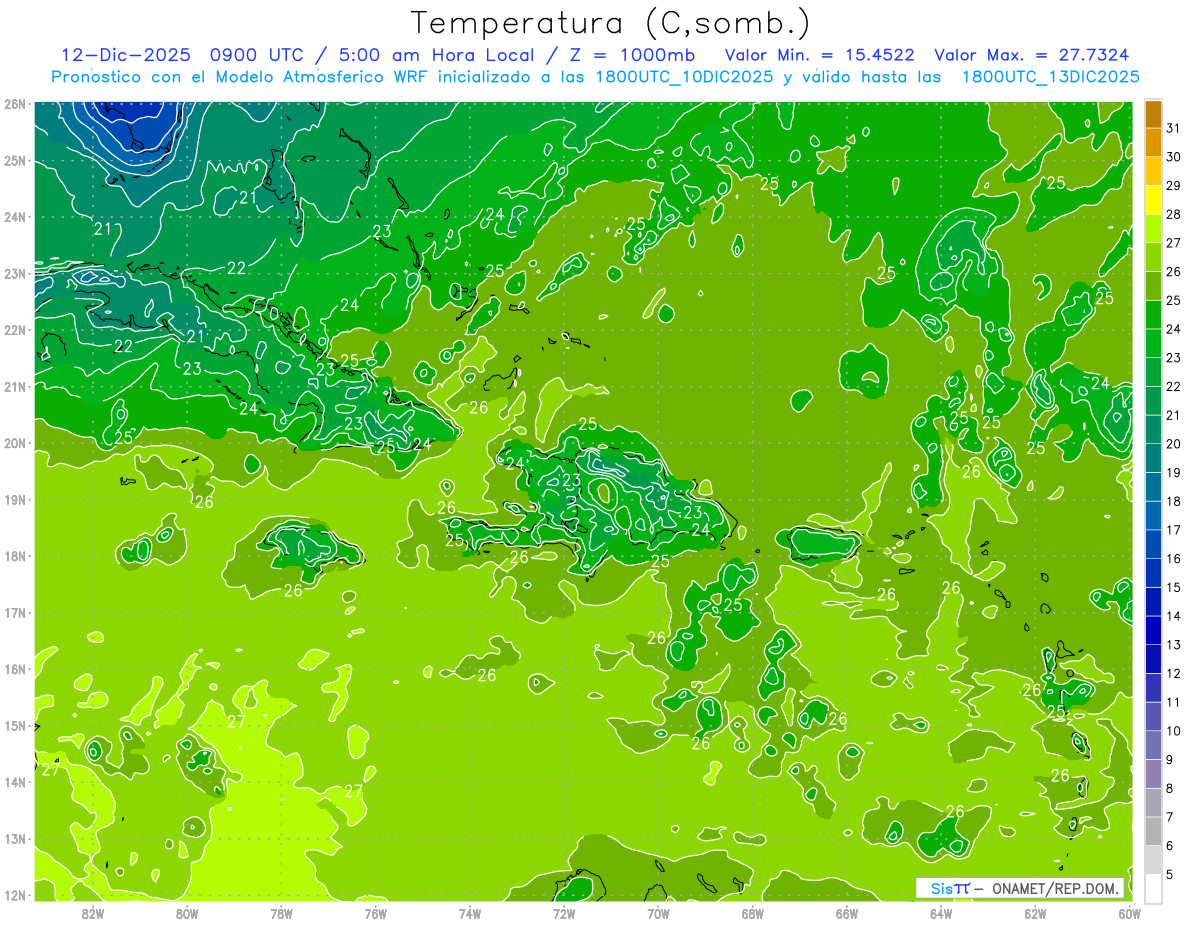Click the latitude axis label "26N"
This screenshot has width=1200, height=927.
pos(14,104)
